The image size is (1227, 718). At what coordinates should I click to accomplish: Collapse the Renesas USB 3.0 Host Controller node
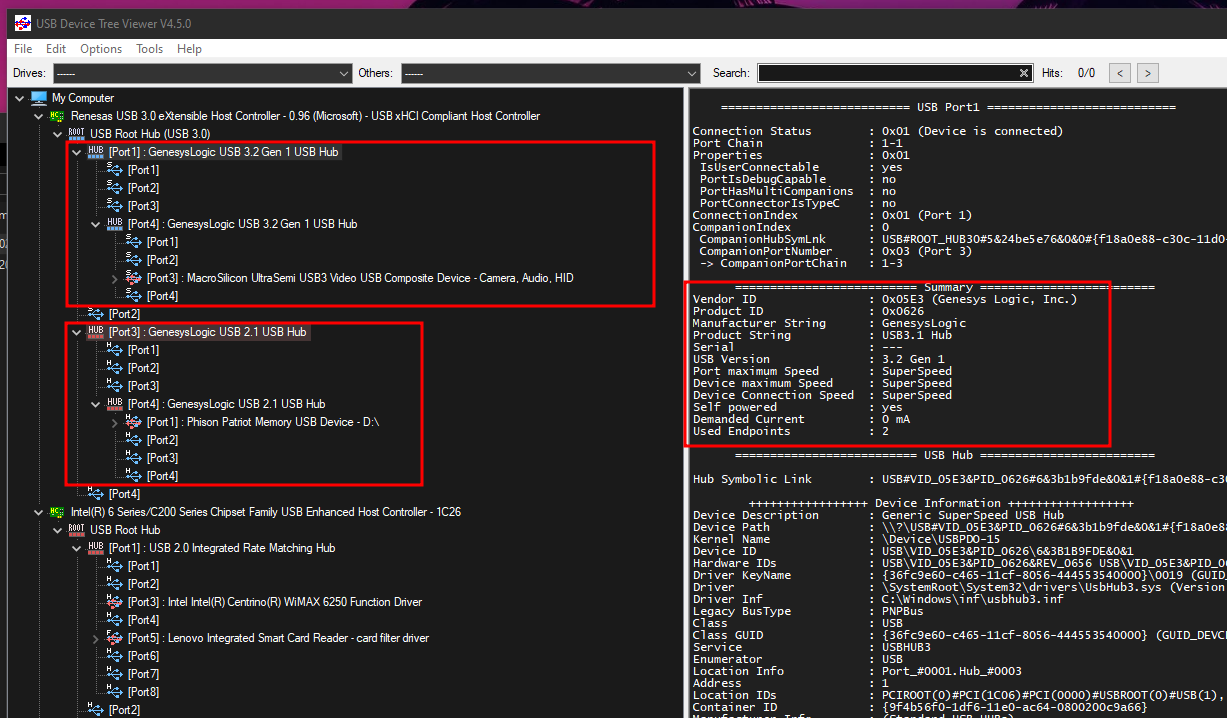tap(39, 116)
